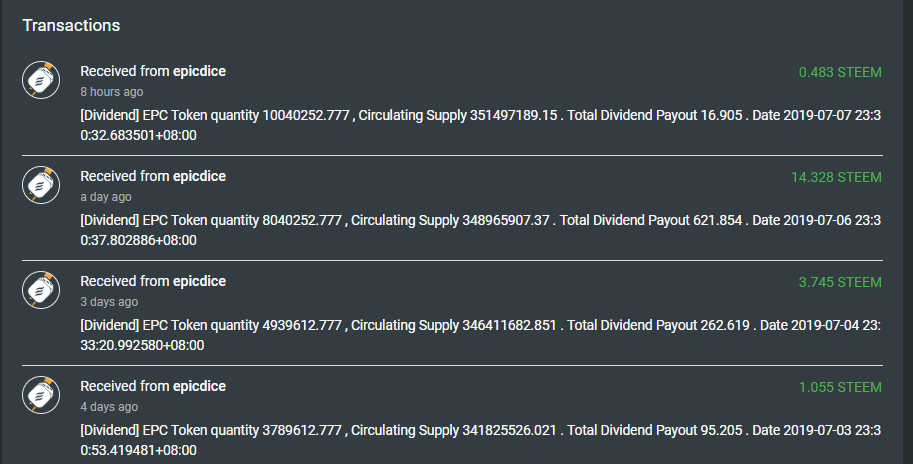Open epicdice link in the a day ago transaction
This screenshot has width=913, height=464.
point(199,176)
